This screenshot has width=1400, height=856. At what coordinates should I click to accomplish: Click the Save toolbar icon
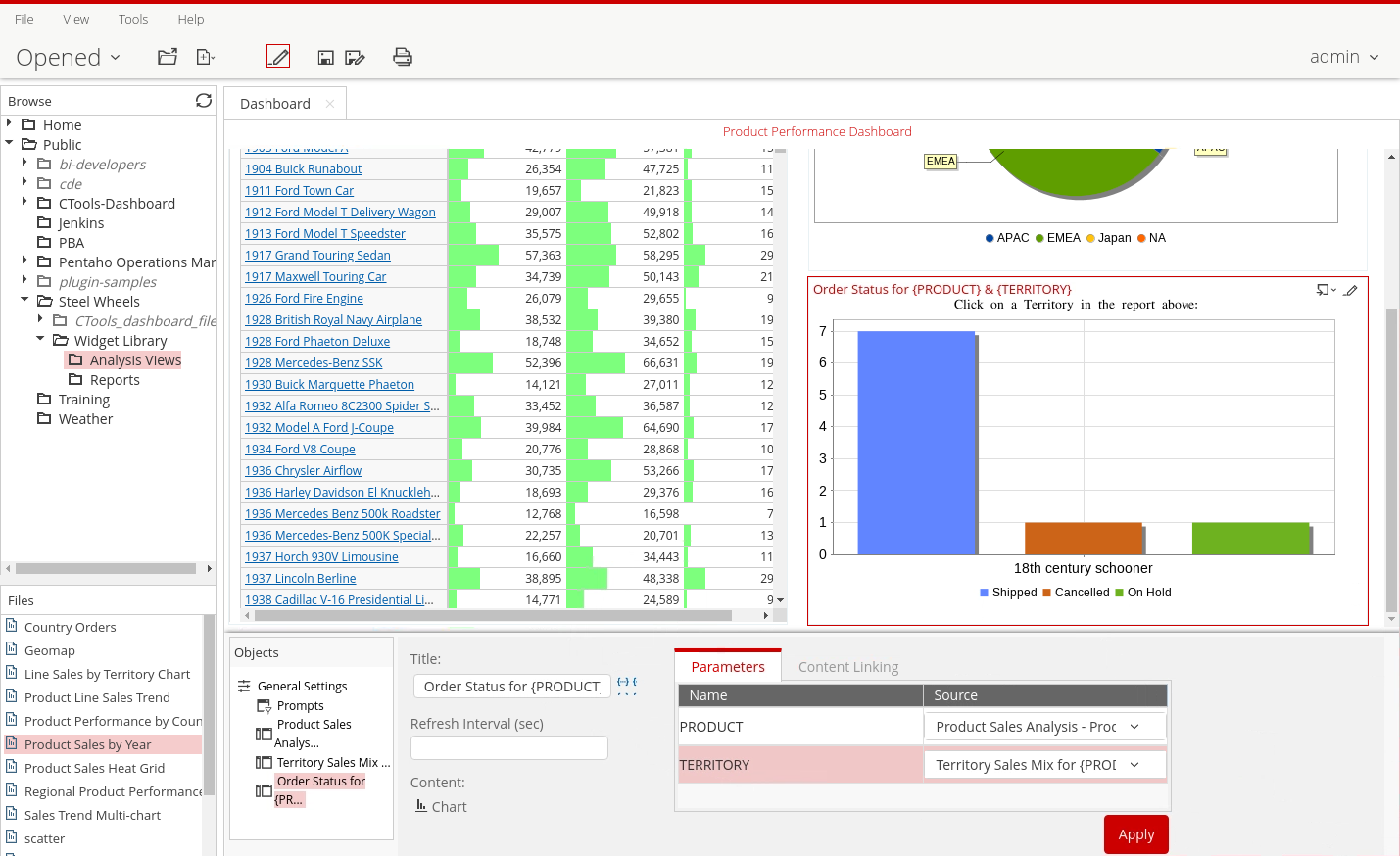(325, 58)
